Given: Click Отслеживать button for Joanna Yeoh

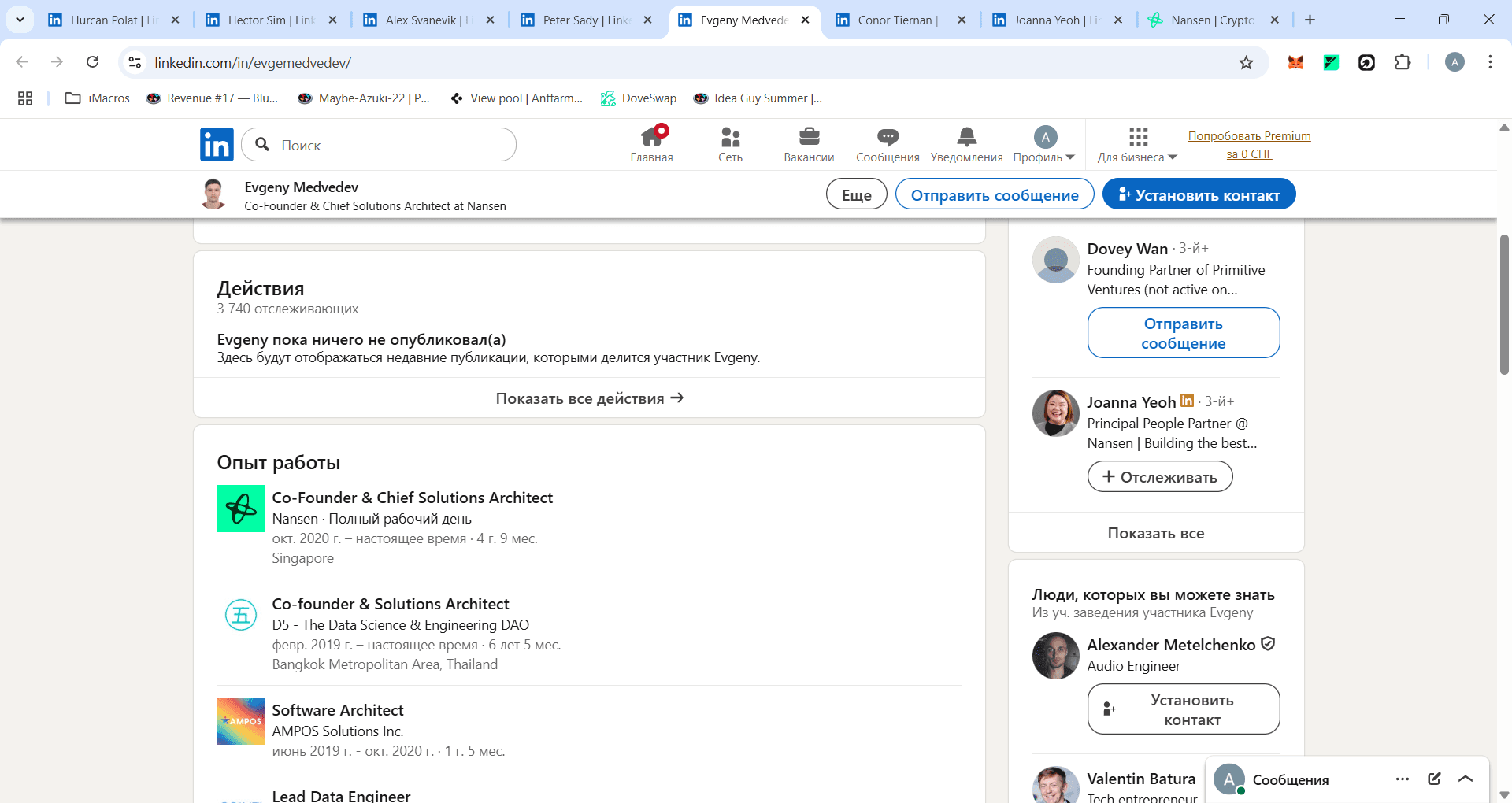Looking at the screenshot, I should pos(1160,477).
